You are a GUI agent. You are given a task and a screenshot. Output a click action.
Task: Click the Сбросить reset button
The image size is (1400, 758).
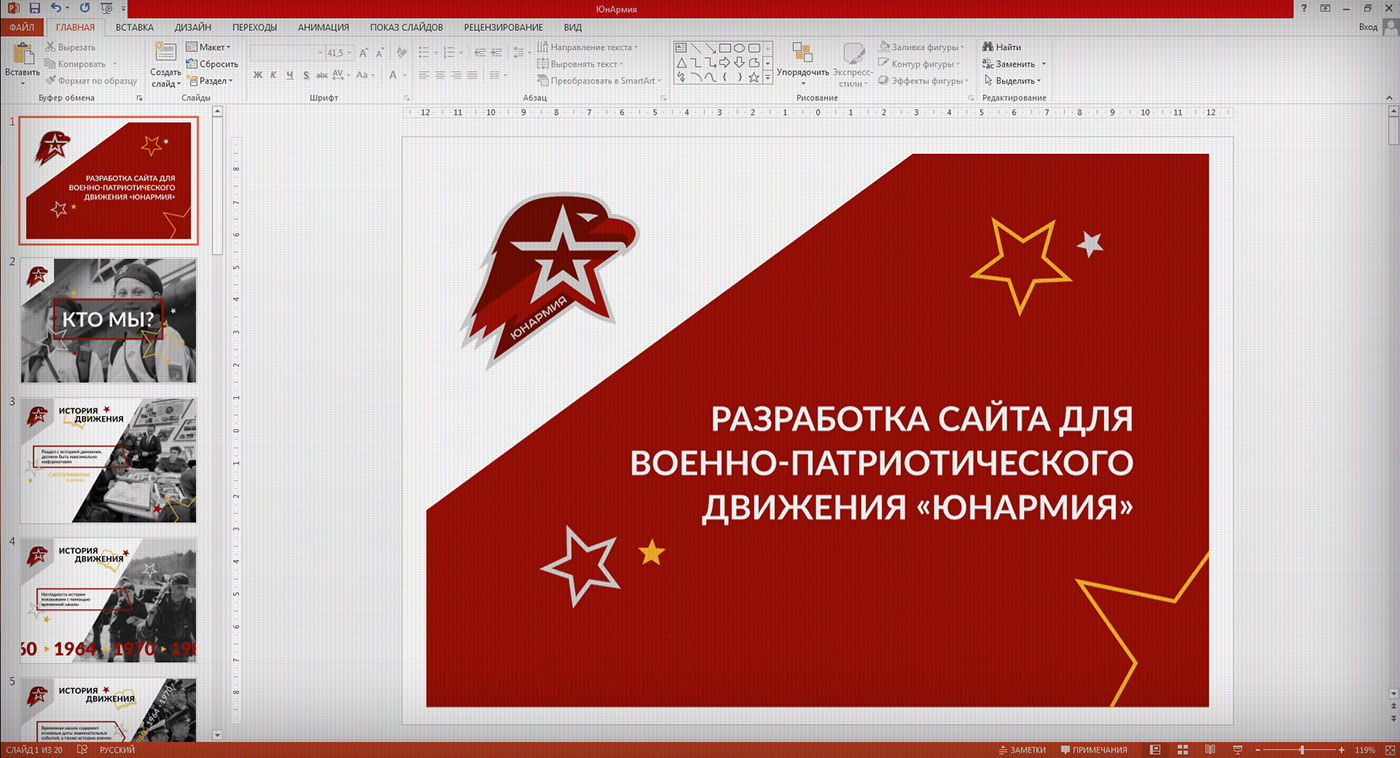(x=212, y=64)
